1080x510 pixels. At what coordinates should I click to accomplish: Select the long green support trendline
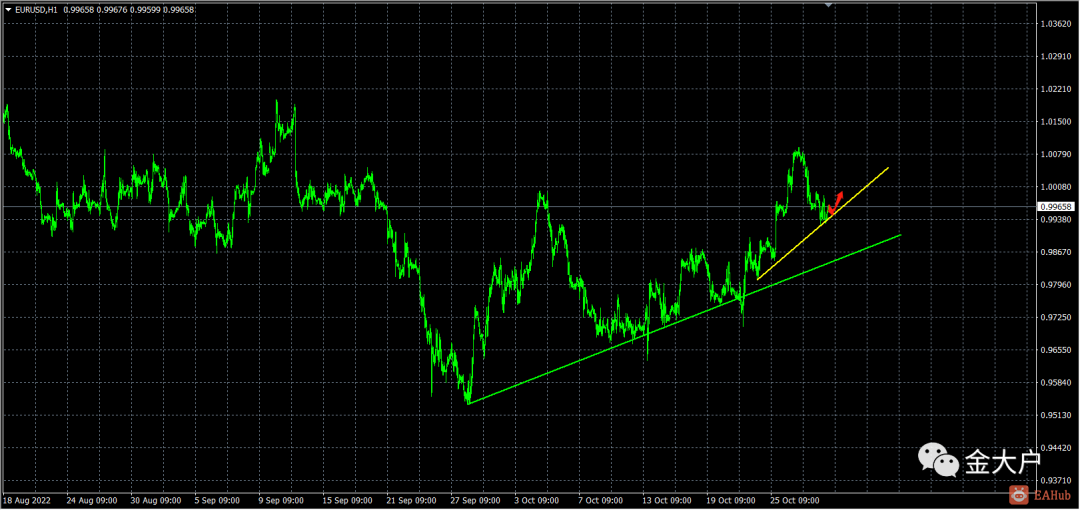pos(684,319)
